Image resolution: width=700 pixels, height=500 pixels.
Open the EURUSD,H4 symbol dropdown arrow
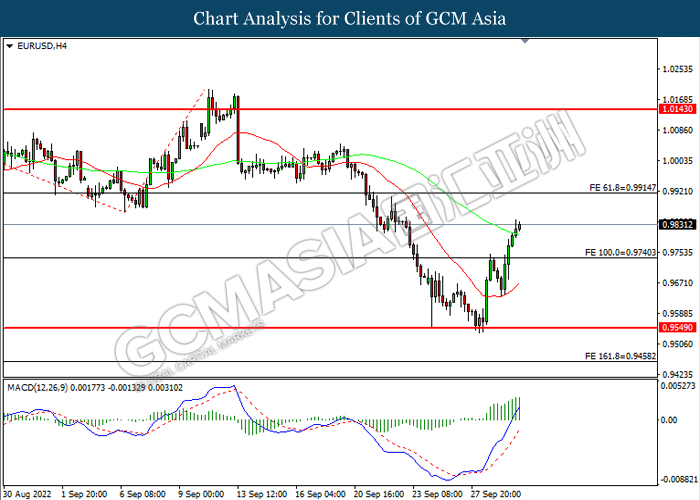coord(10,46)
